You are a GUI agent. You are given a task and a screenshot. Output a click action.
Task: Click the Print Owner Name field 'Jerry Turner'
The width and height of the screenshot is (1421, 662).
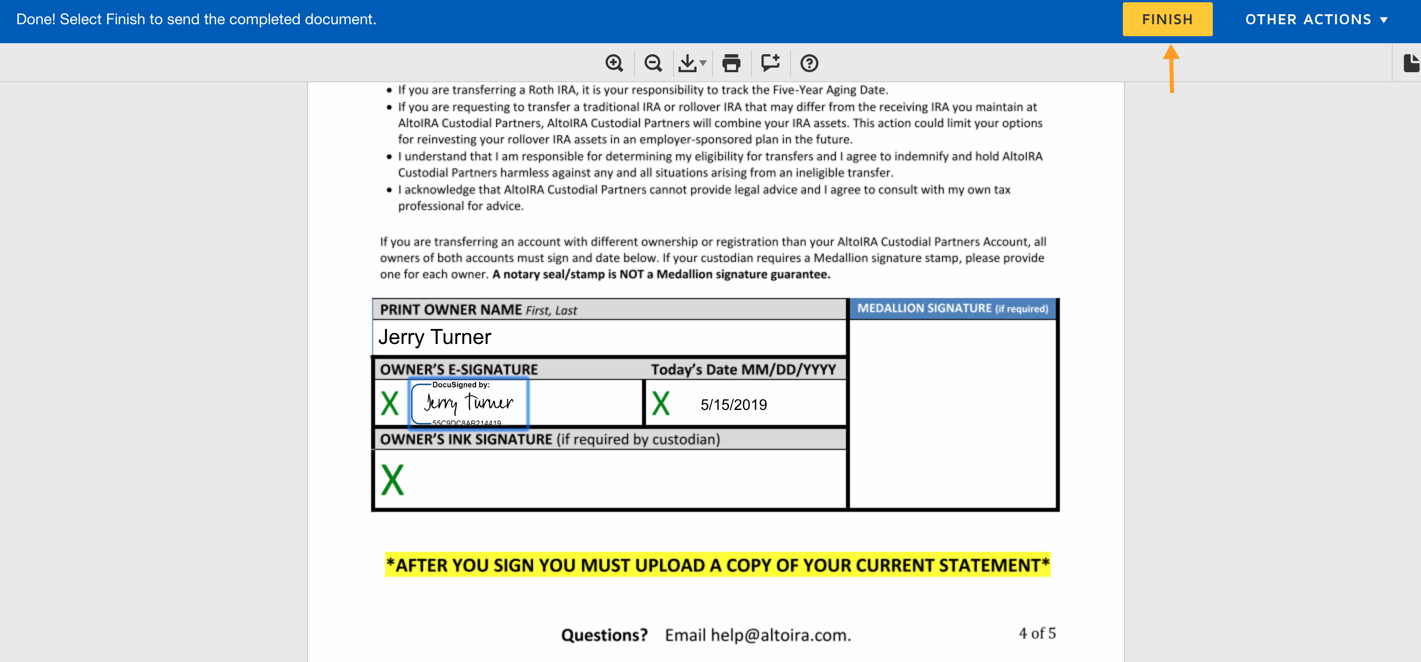(610, 337)
